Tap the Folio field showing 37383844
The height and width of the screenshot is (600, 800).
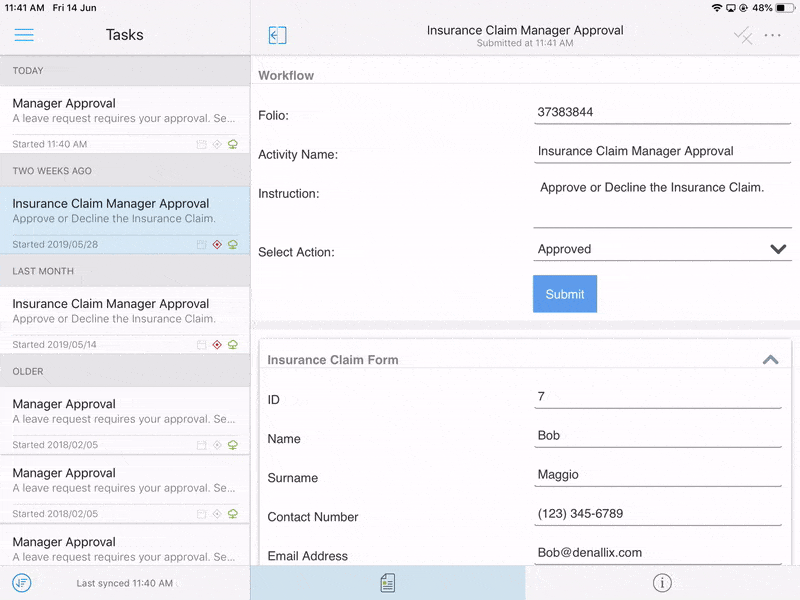[662, 112]
